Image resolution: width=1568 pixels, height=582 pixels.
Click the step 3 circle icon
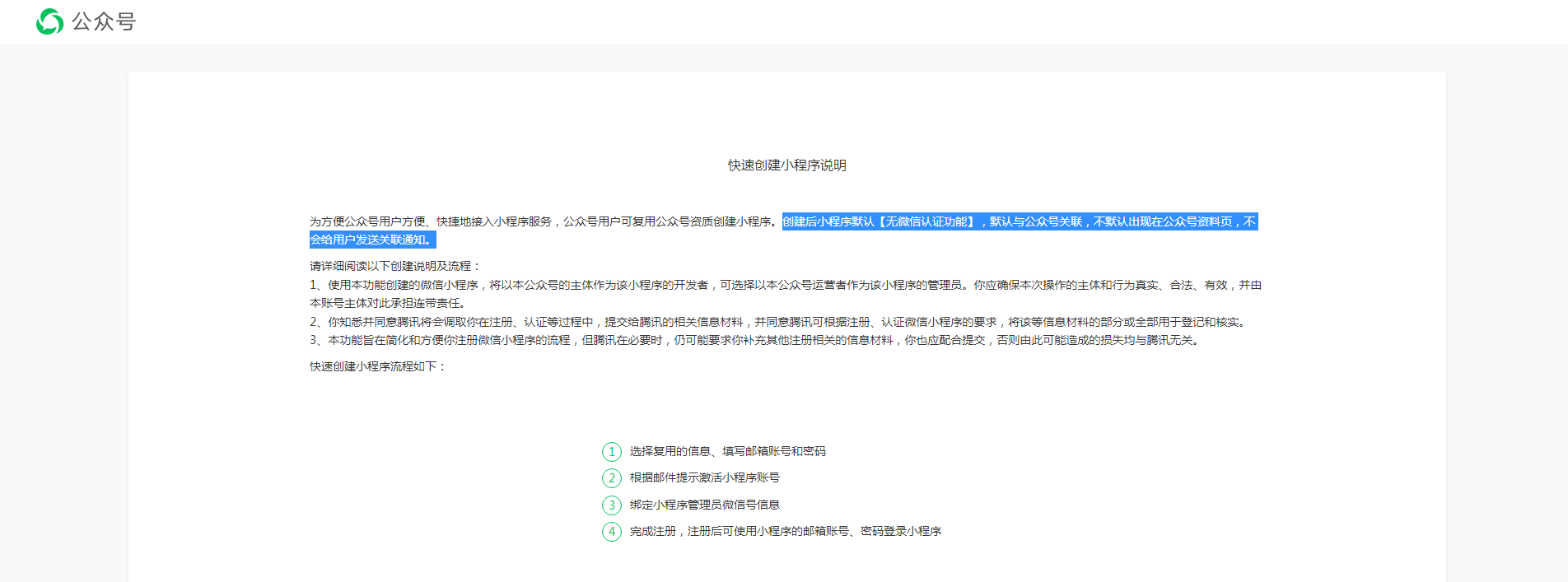click(612, 505)
